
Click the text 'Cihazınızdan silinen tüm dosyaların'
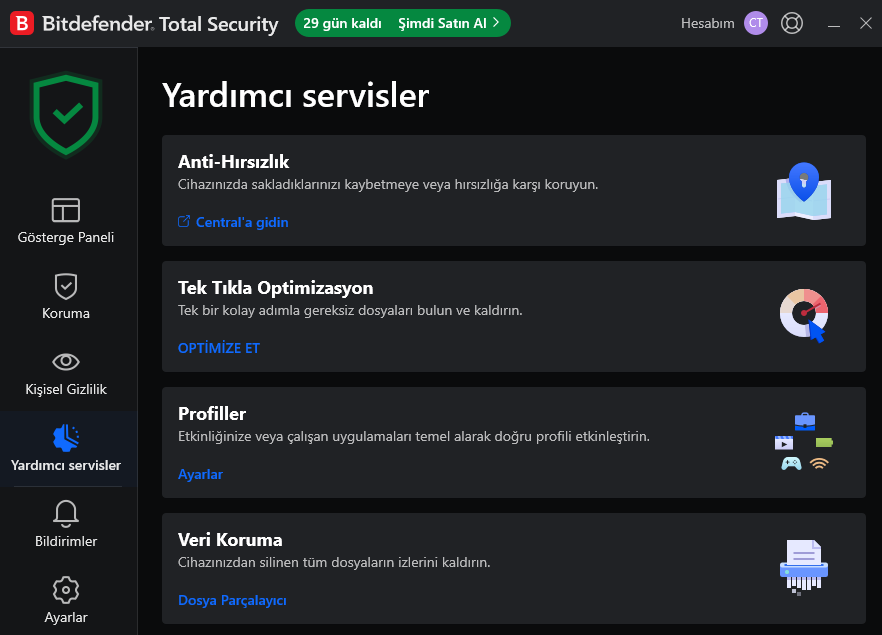[286, 562]
